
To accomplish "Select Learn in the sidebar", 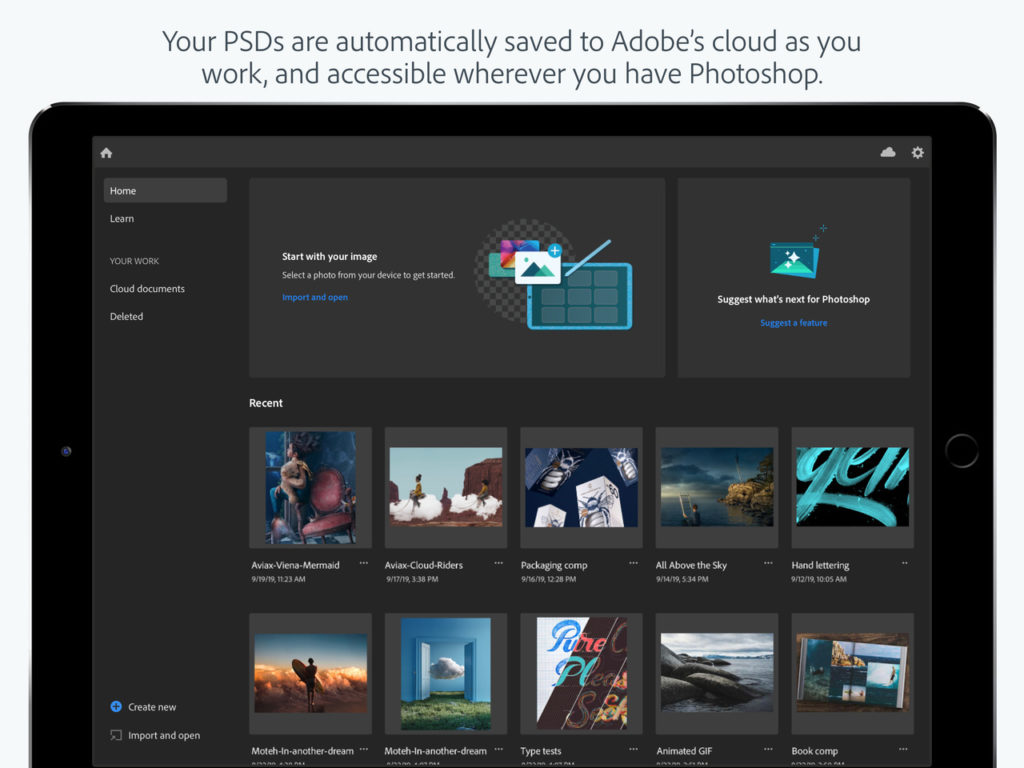I will pyautogui.click(x=121, y=218).
